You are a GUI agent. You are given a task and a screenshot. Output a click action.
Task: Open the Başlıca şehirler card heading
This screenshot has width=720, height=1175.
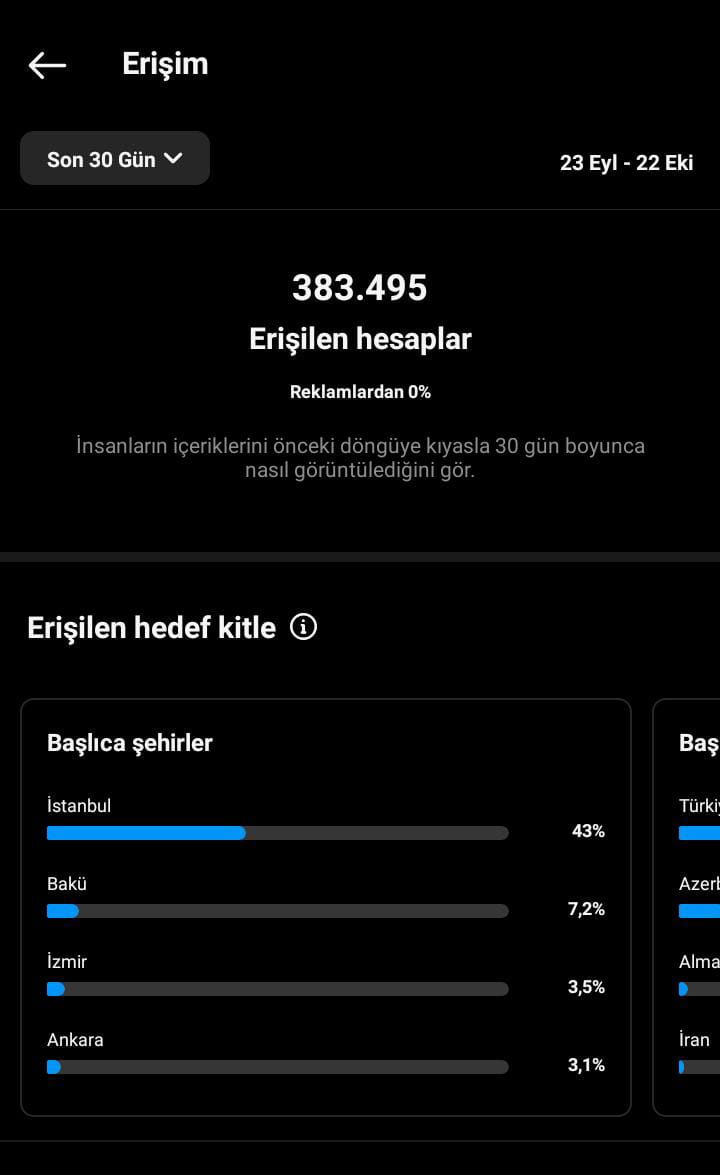click(130, 743)
